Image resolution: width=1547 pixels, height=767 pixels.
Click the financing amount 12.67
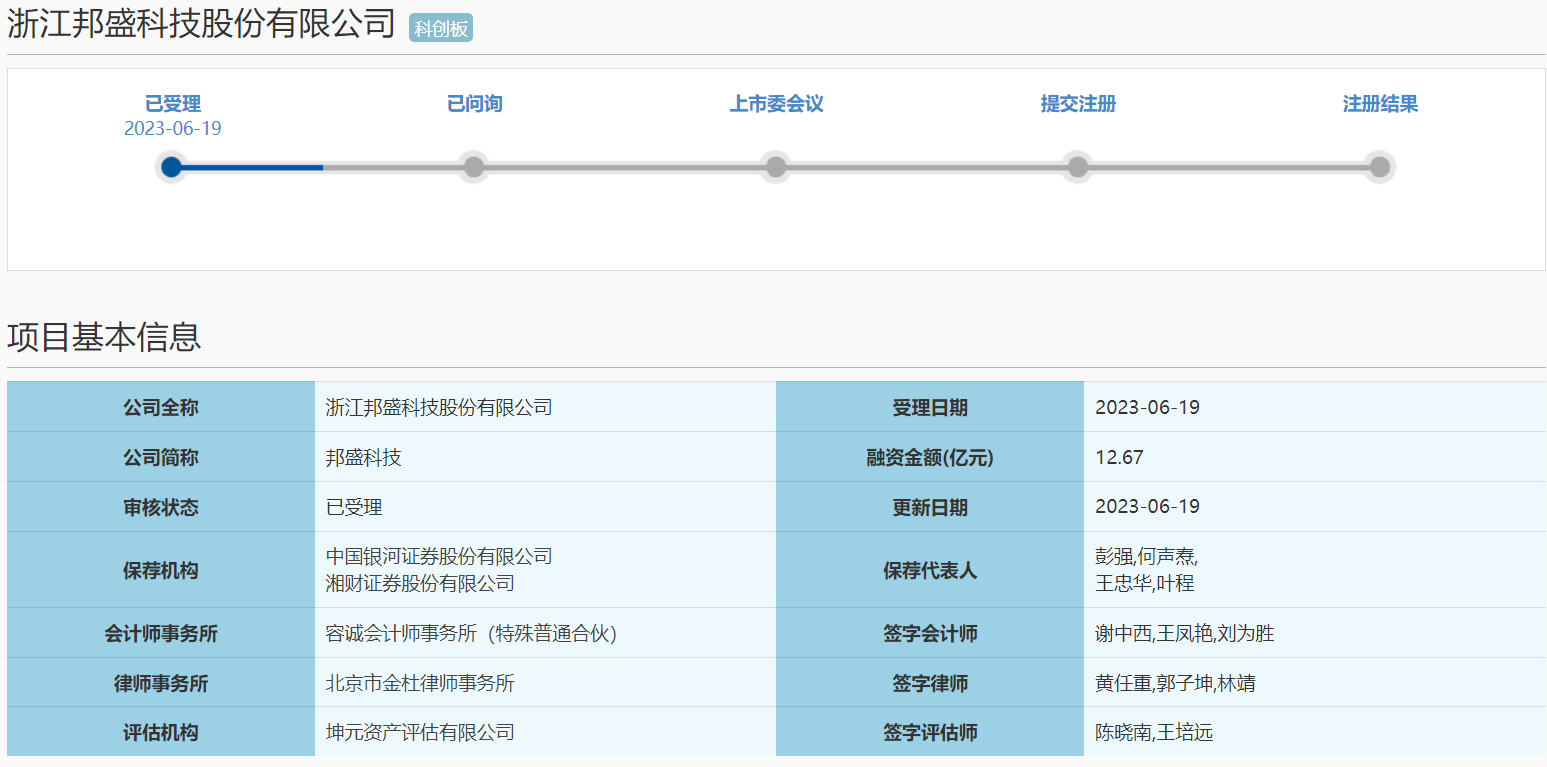(1119, 457)
